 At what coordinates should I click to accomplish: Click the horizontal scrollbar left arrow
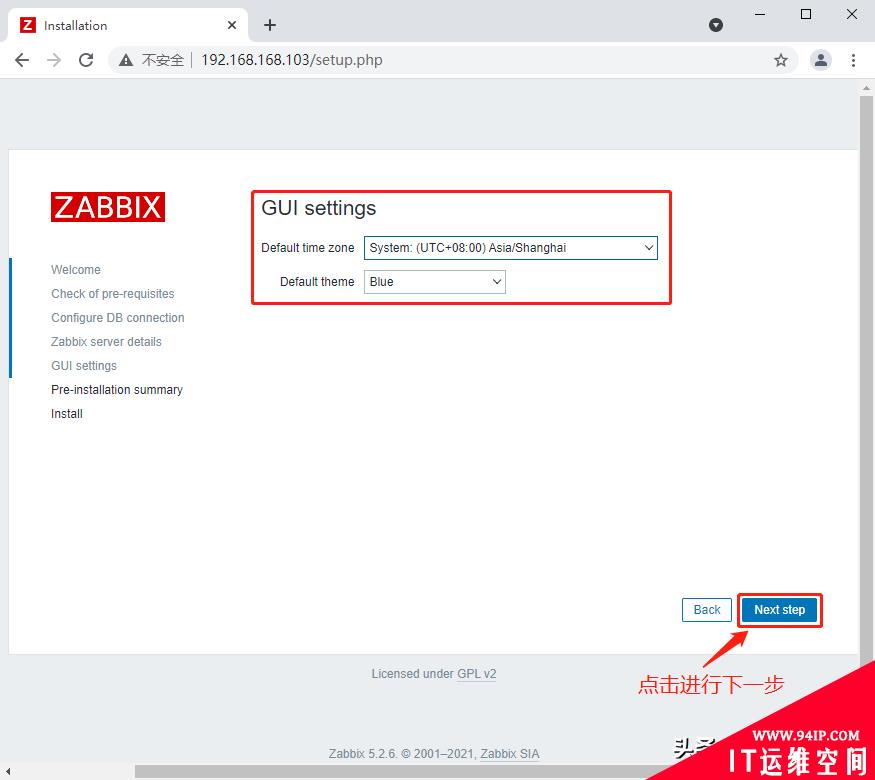tap(8, 772)
